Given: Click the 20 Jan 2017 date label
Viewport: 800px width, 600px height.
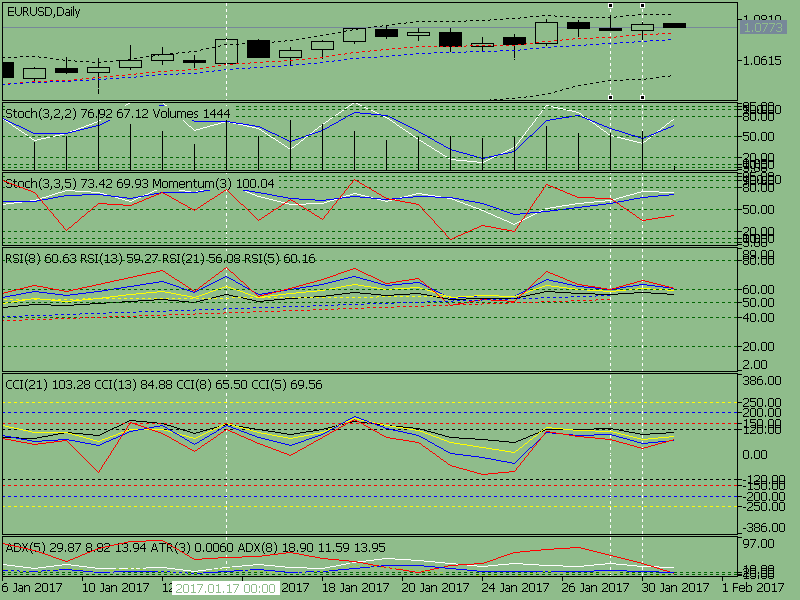Looking at the screenshot, I should coord(435,588).
